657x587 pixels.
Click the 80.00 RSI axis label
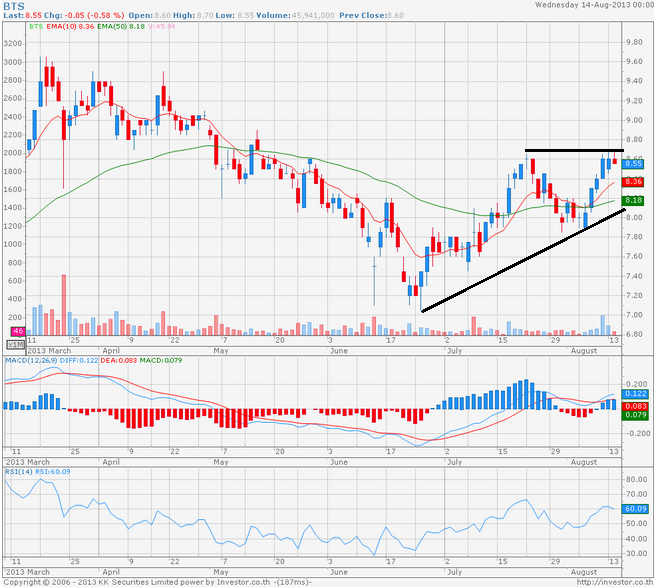pyautogui.click(x=636, y=479)
